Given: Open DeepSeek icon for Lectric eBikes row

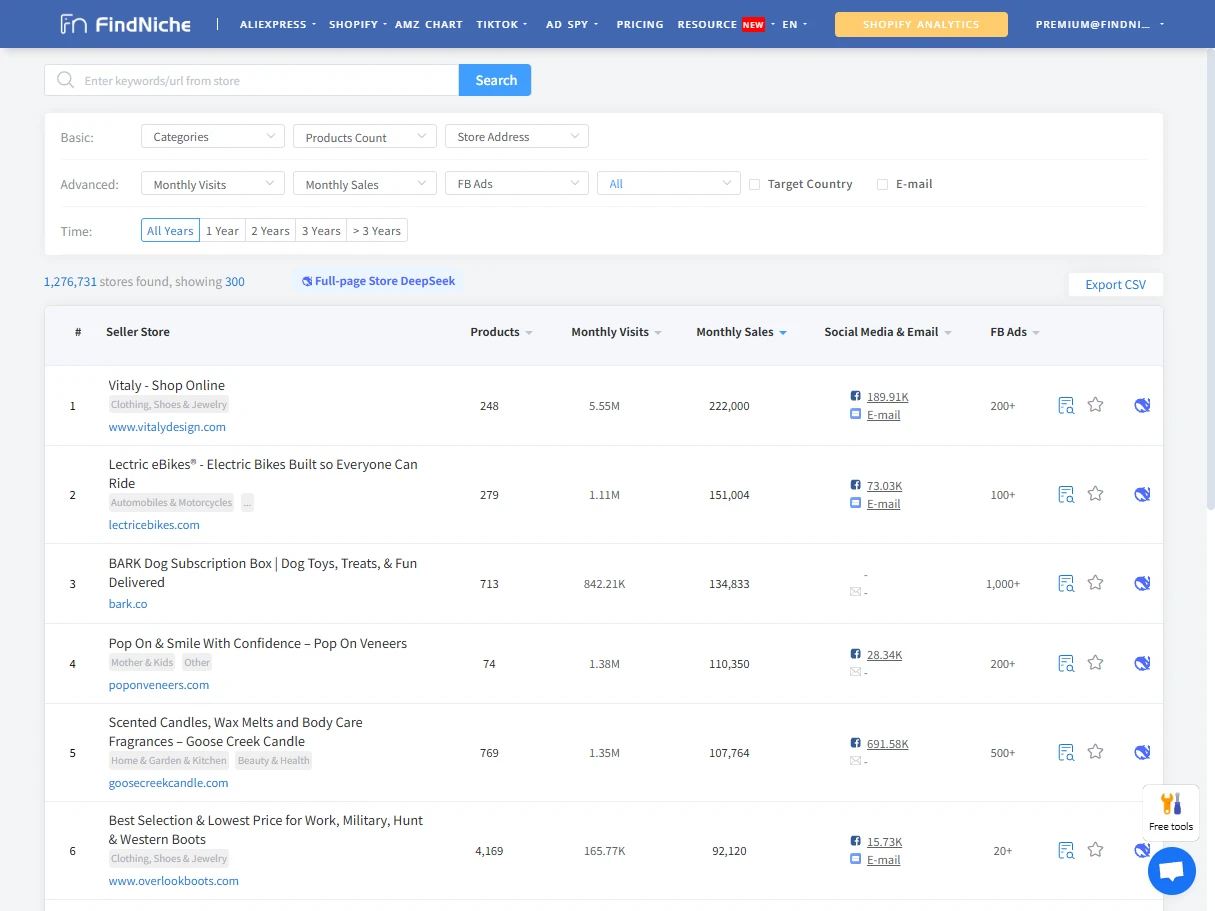Looking at the screenshot, I should coord(1142,494).
